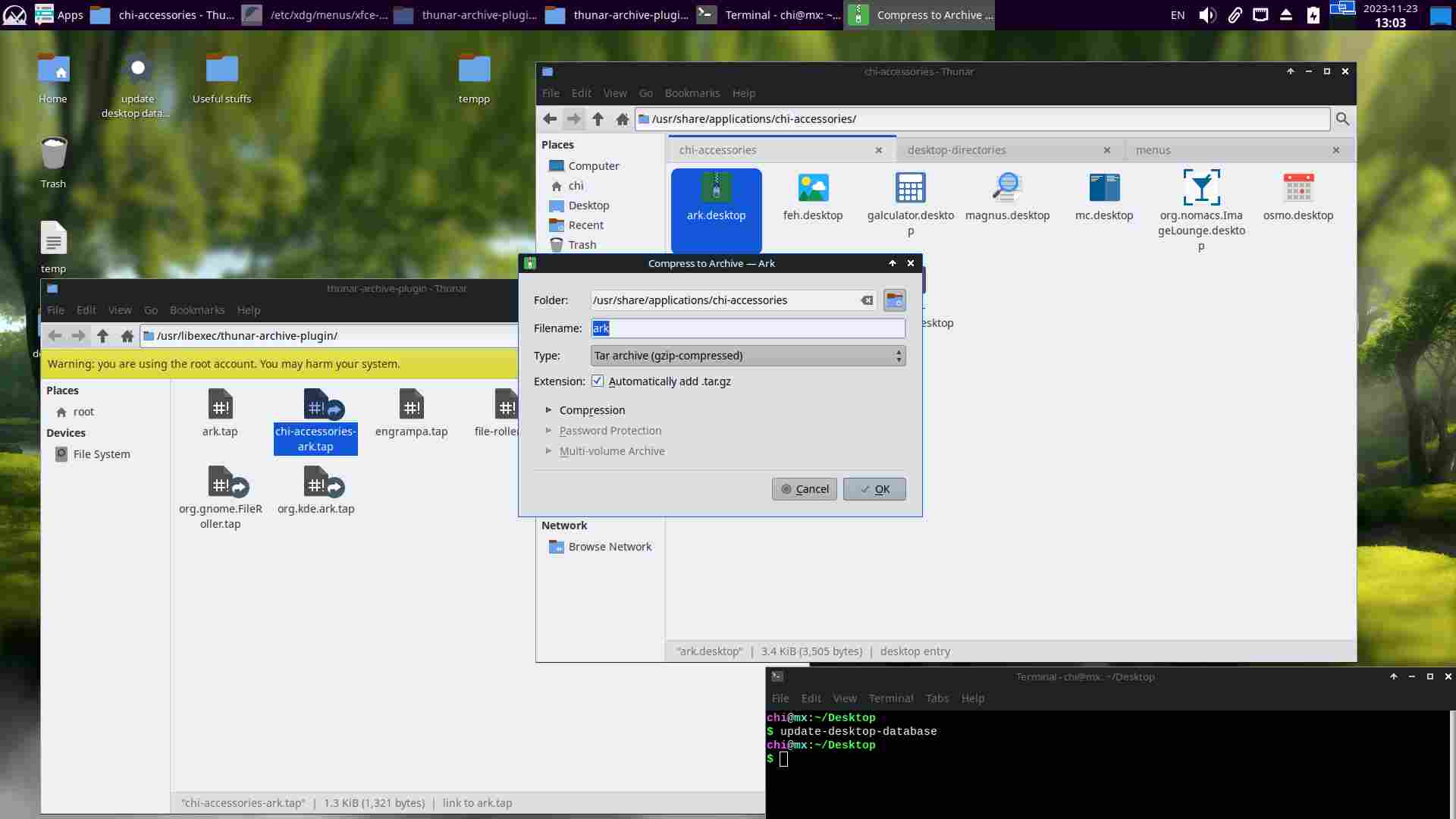Screen dimensions: 1456x819
Task: Toggle Automatically add .tar.gz checkbox
Action: point(598,381)
